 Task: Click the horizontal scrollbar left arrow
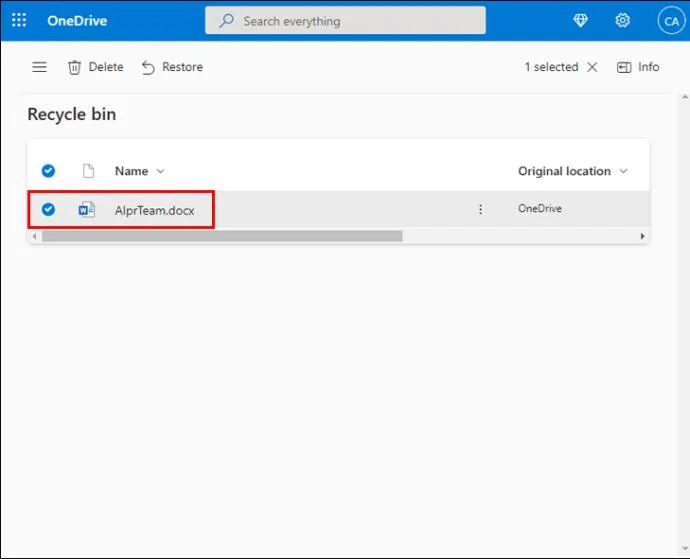[x=34, y=236]
